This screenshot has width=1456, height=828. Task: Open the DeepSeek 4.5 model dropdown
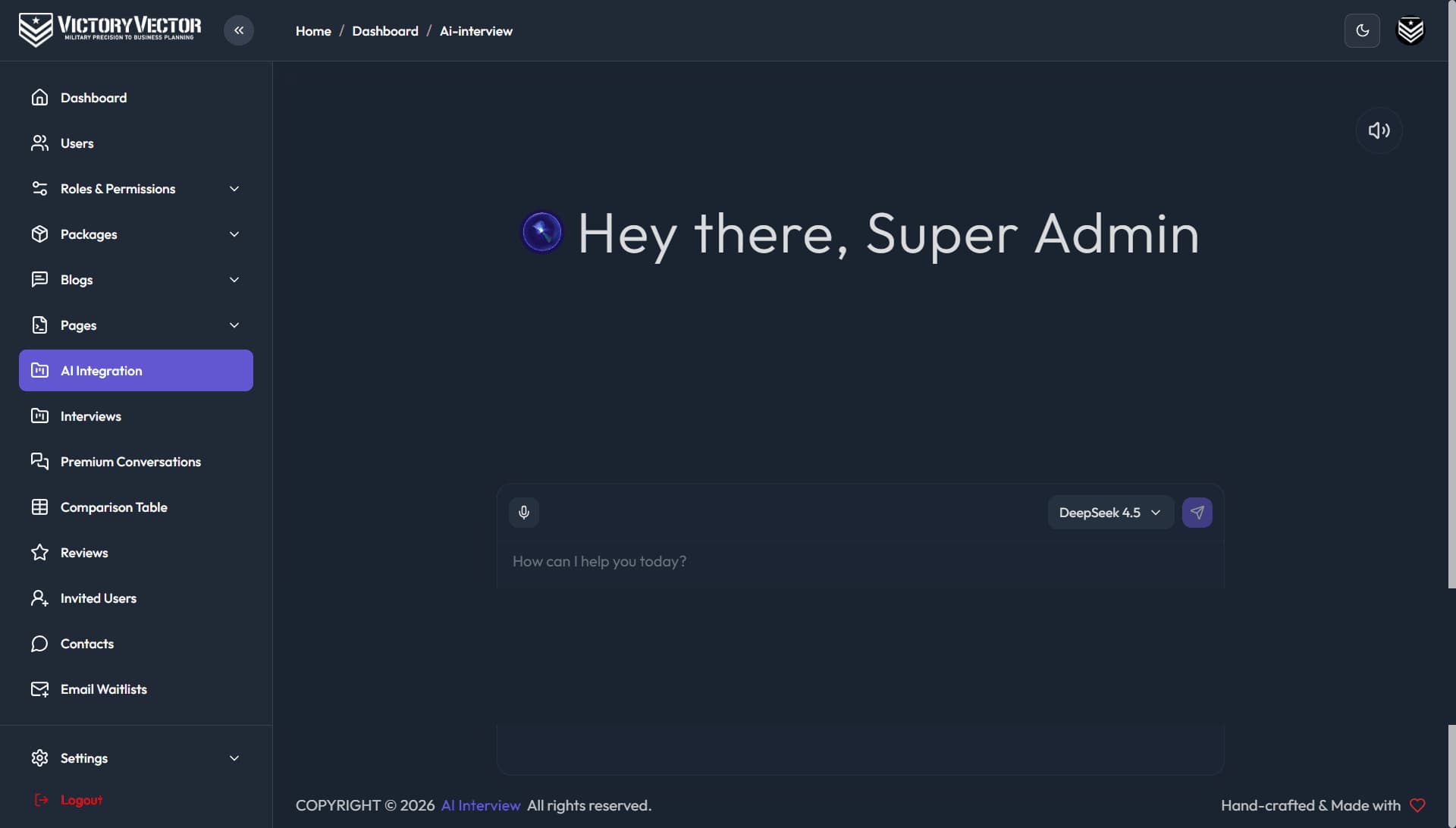coord(1110,513)
